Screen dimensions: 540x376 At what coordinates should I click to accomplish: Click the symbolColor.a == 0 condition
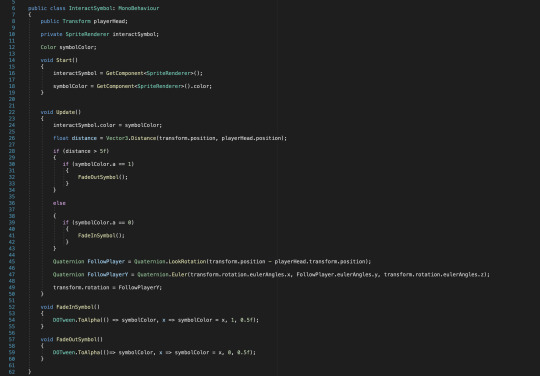(103, 223)
